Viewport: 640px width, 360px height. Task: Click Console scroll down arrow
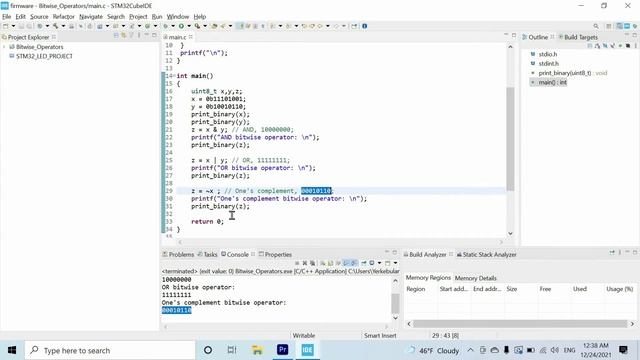click(395, 318)
